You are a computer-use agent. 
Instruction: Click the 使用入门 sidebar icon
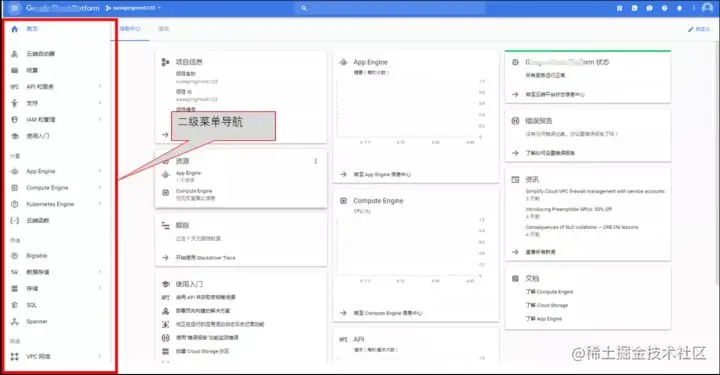point(14,136)
